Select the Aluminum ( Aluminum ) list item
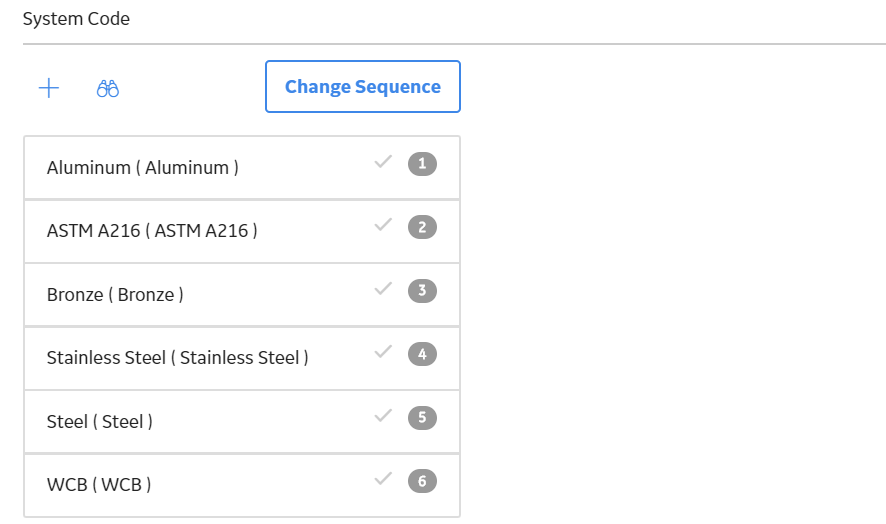Viewport: 886px width, 524px height. 242,168
